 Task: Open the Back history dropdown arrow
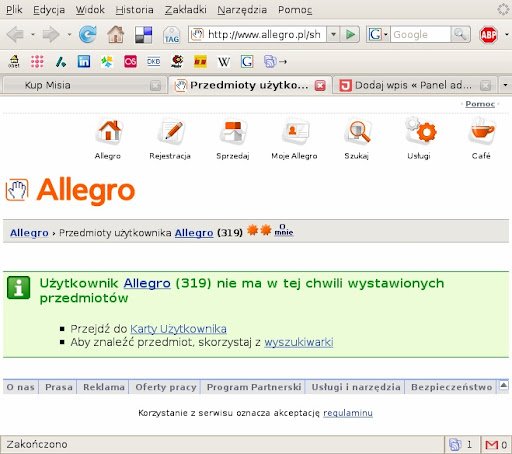coord(33,34)
